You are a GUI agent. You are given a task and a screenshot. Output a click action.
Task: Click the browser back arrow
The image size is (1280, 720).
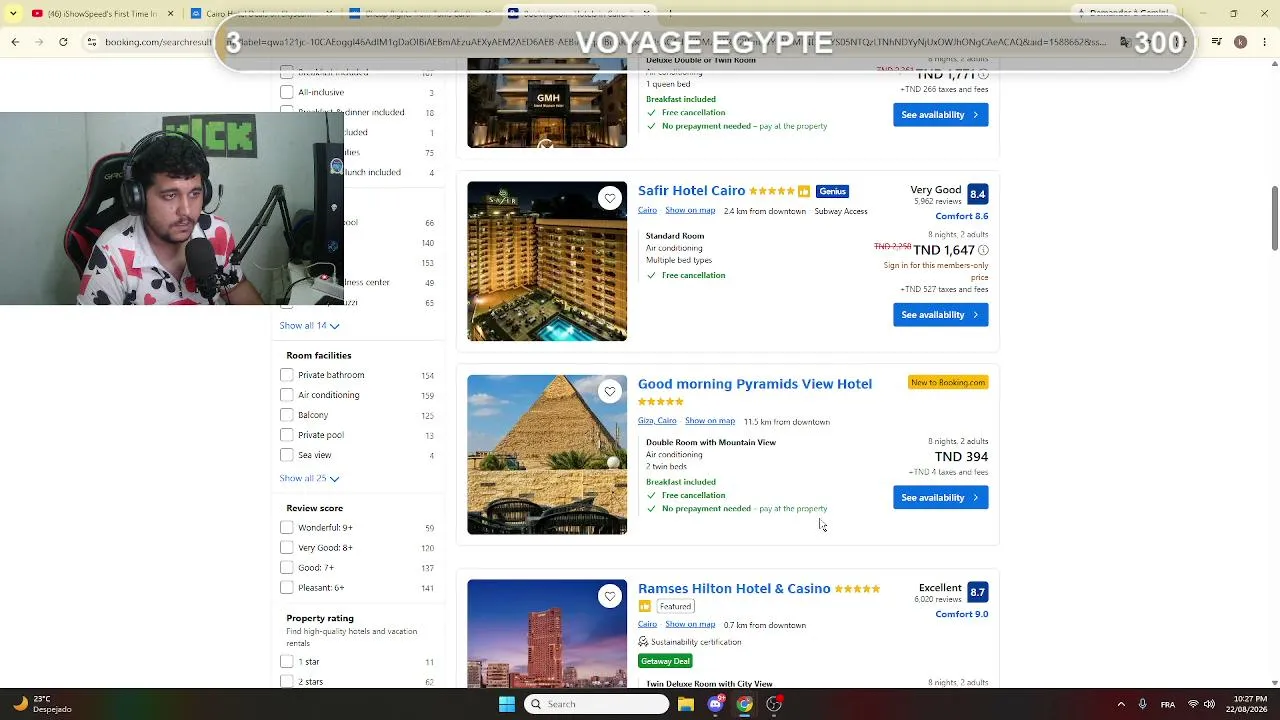pos(15,42)
